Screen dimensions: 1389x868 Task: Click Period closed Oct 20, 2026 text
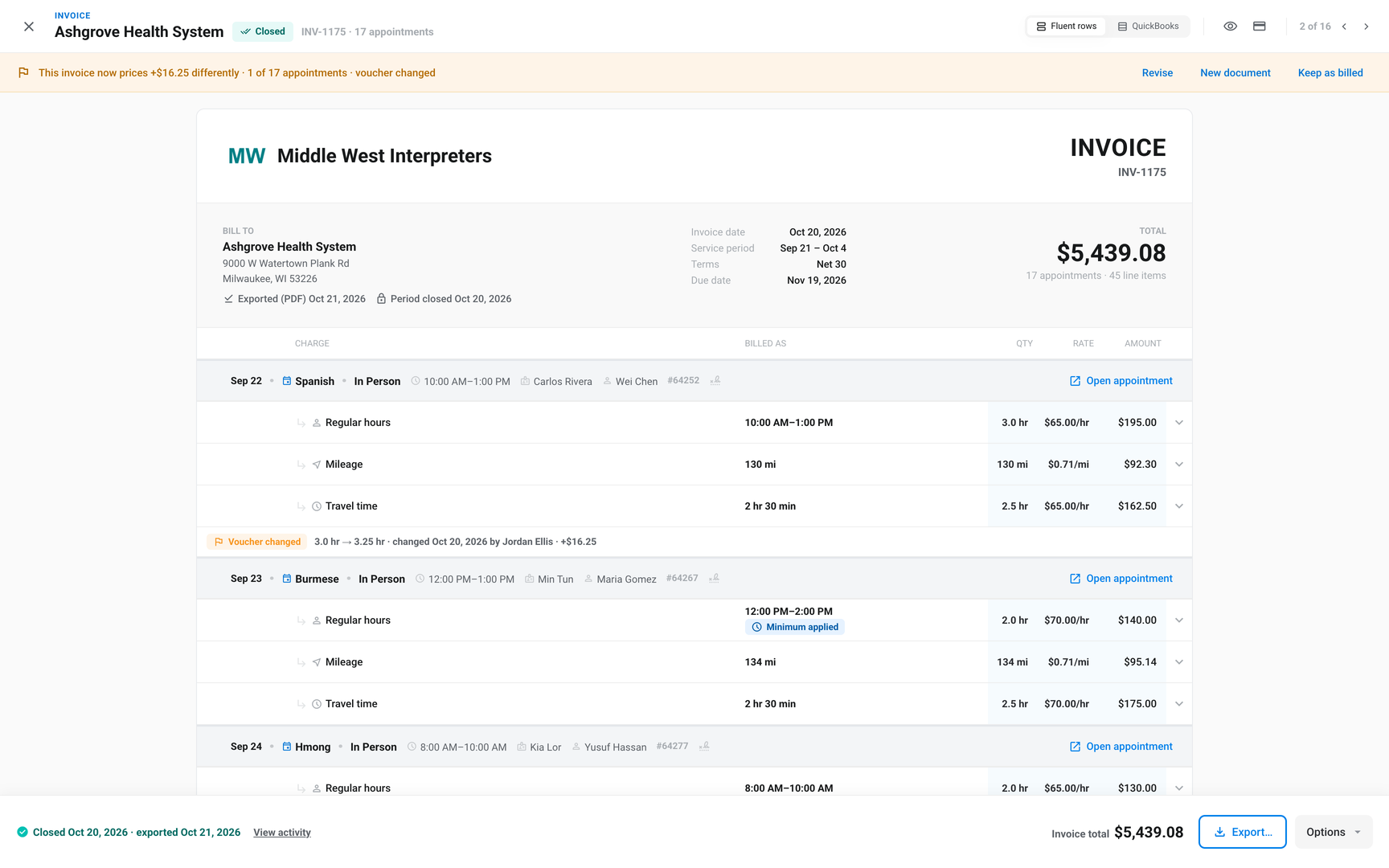coord(451,299)
